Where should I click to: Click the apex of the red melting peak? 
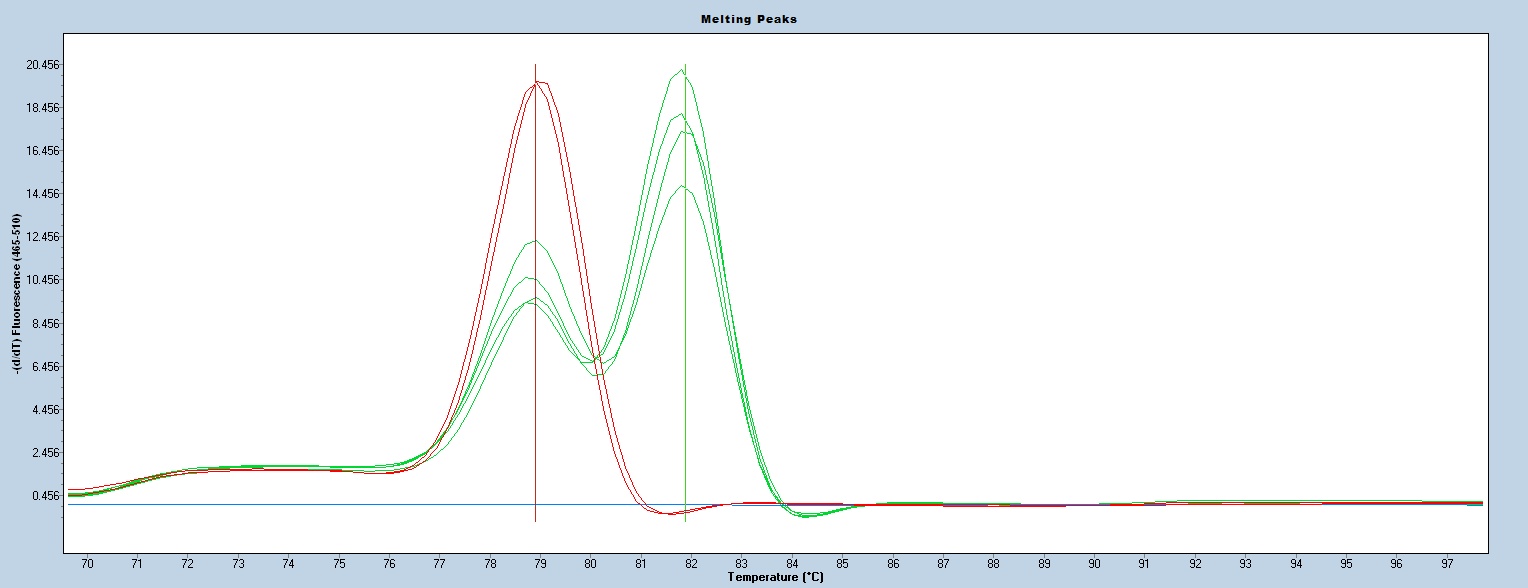click(x=538, y=82)
